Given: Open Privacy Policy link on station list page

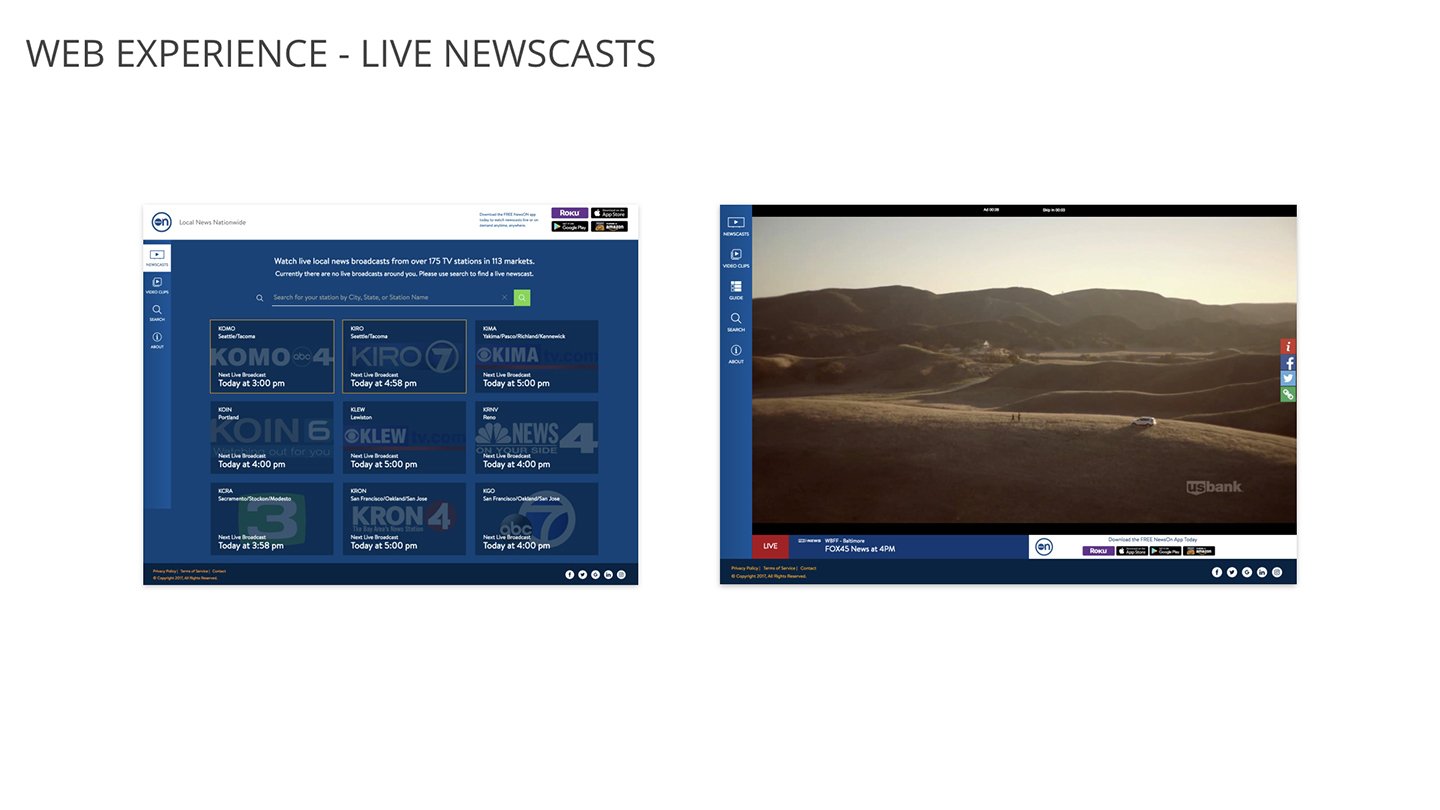Looking at the screenshot, I should [164, 571].
